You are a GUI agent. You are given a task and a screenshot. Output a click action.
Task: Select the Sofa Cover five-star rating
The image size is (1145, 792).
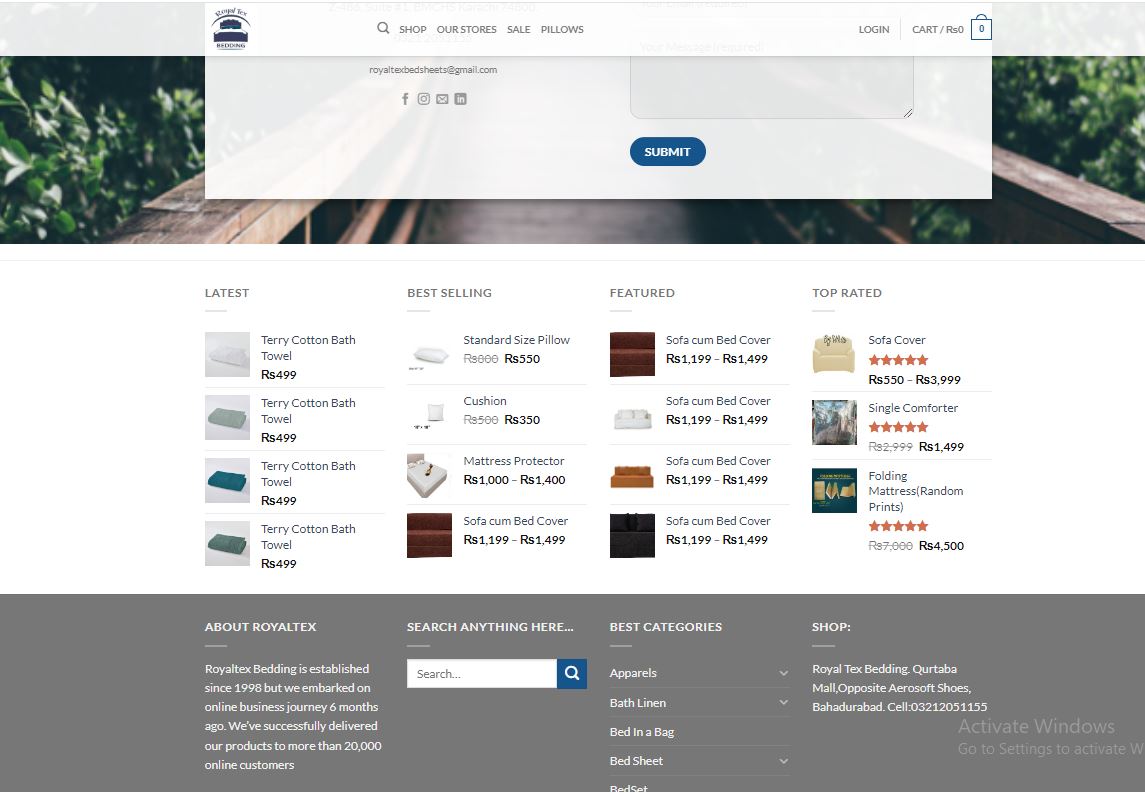(x=898, y=360)
